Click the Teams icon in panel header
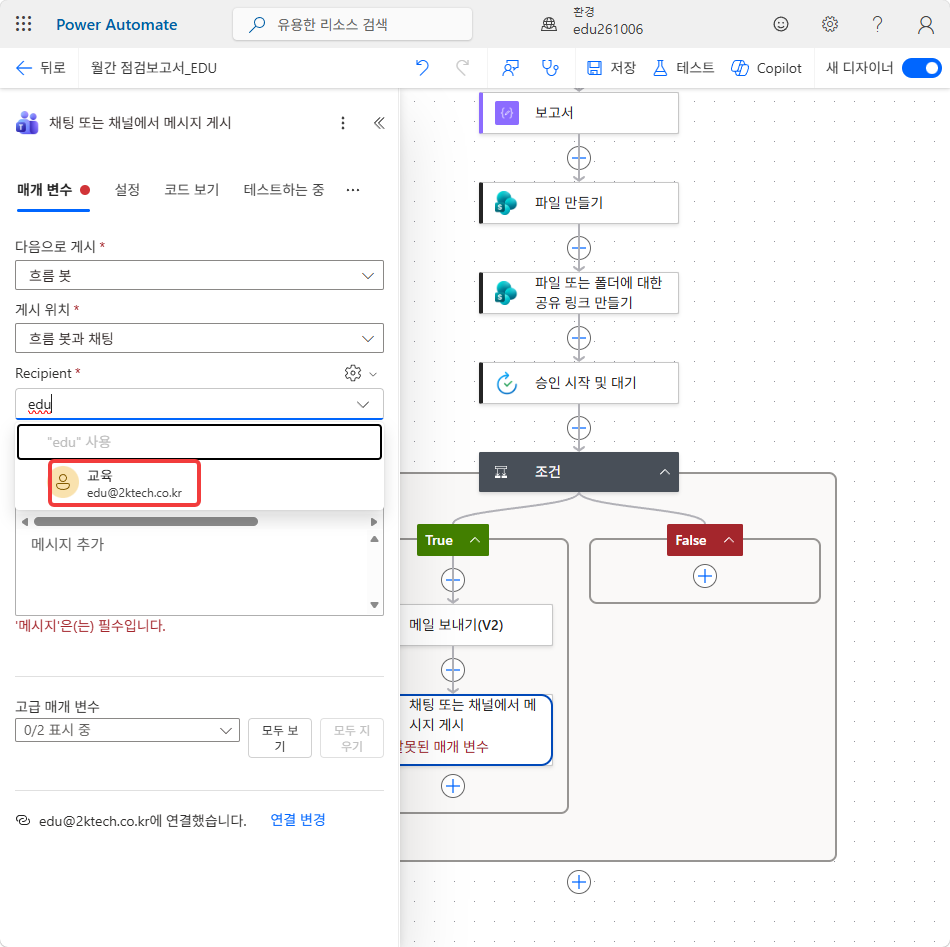Screen dimensions: 950x947 click(27, 123)
